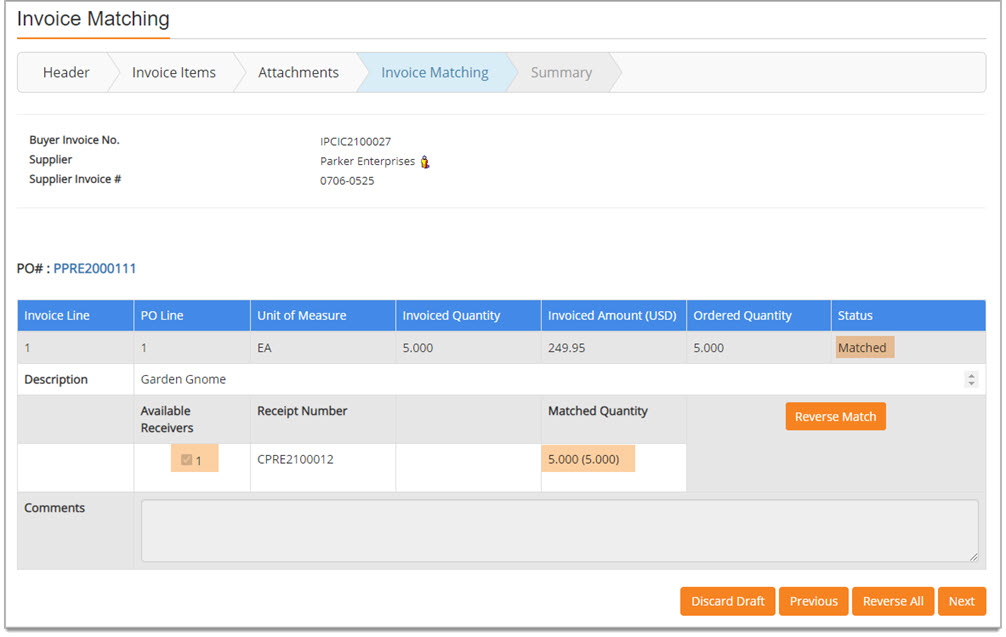Open the Invoice Items step tab

point(174,73)
